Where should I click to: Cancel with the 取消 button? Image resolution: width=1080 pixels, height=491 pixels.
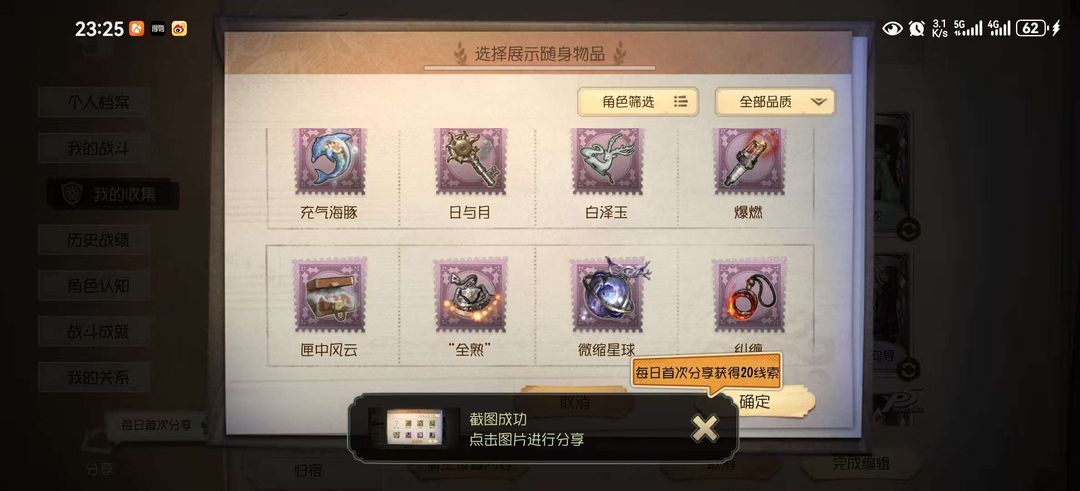574,402
